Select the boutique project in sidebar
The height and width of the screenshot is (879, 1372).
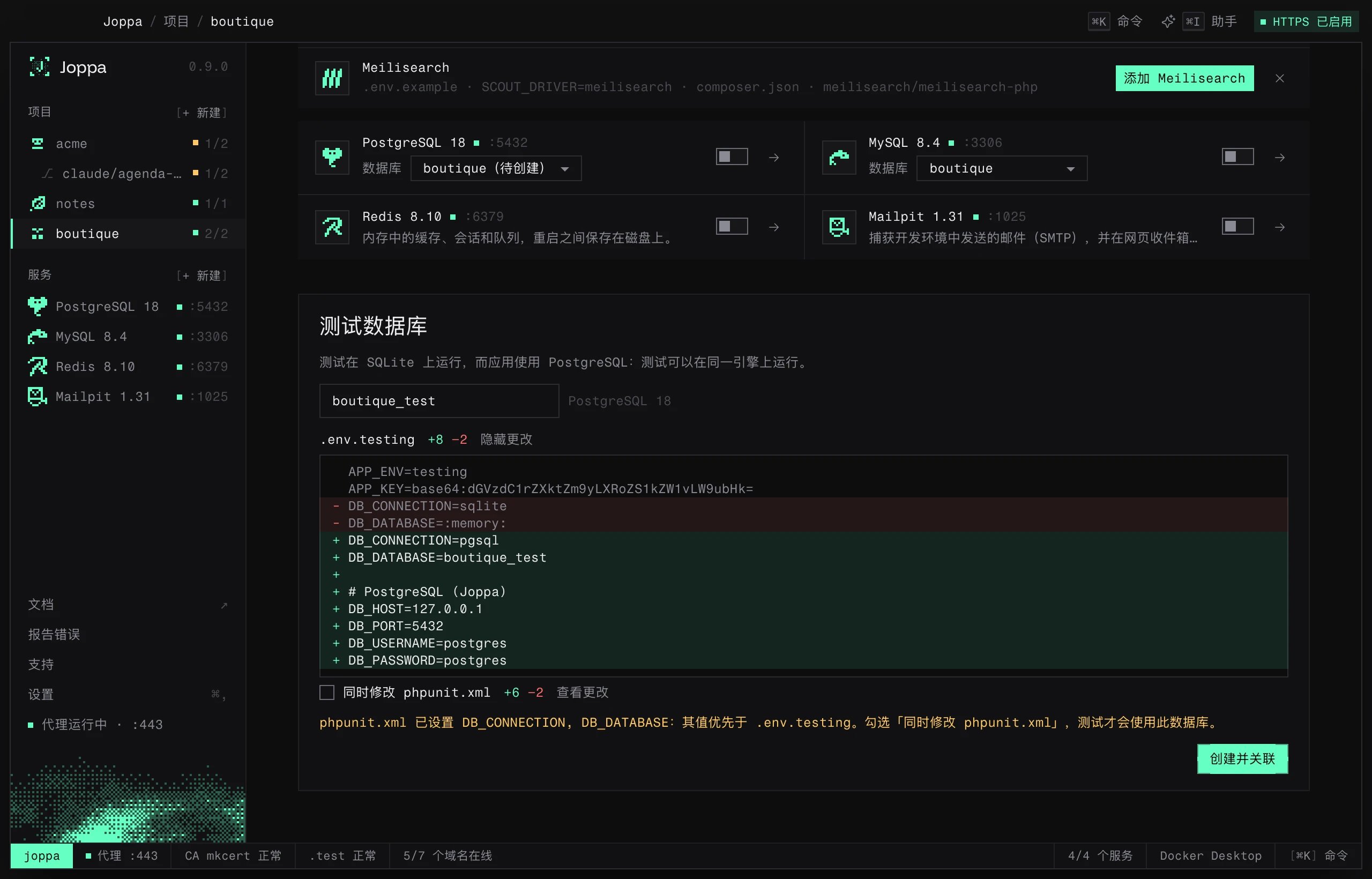tap(129, 234)
